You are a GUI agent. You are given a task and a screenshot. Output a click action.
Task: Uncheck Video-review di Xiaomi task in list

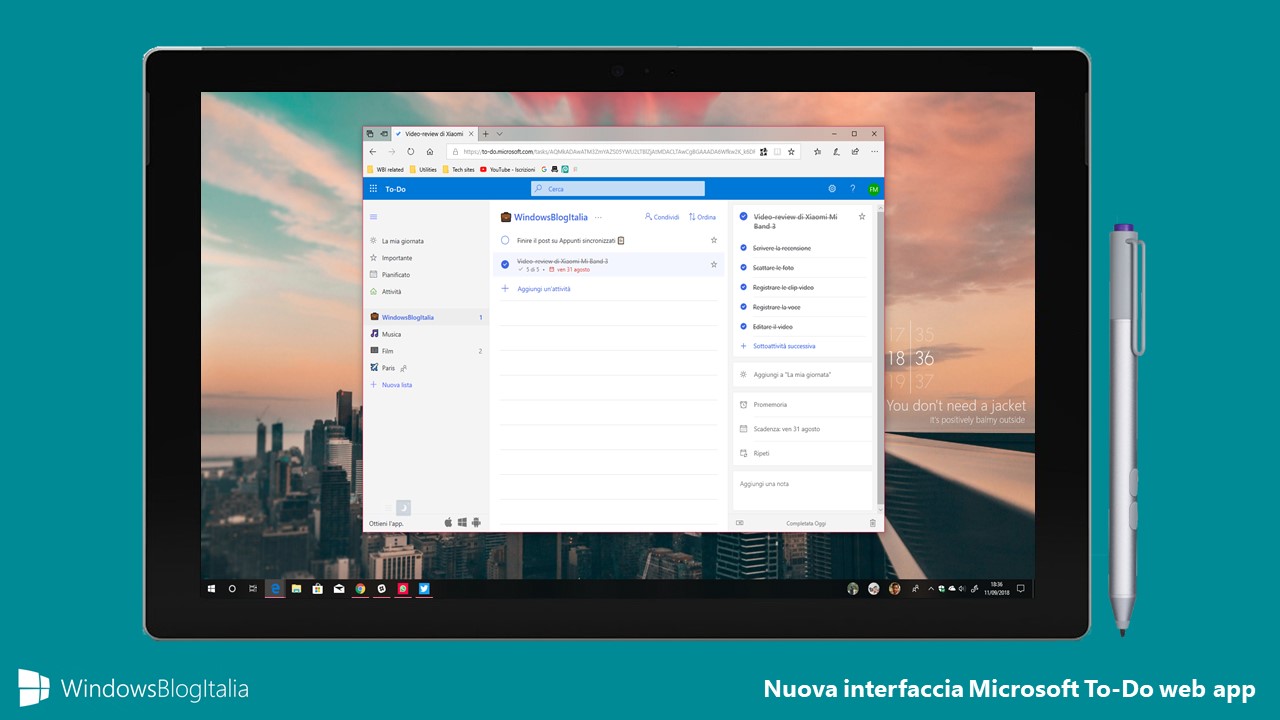point(505,265)
